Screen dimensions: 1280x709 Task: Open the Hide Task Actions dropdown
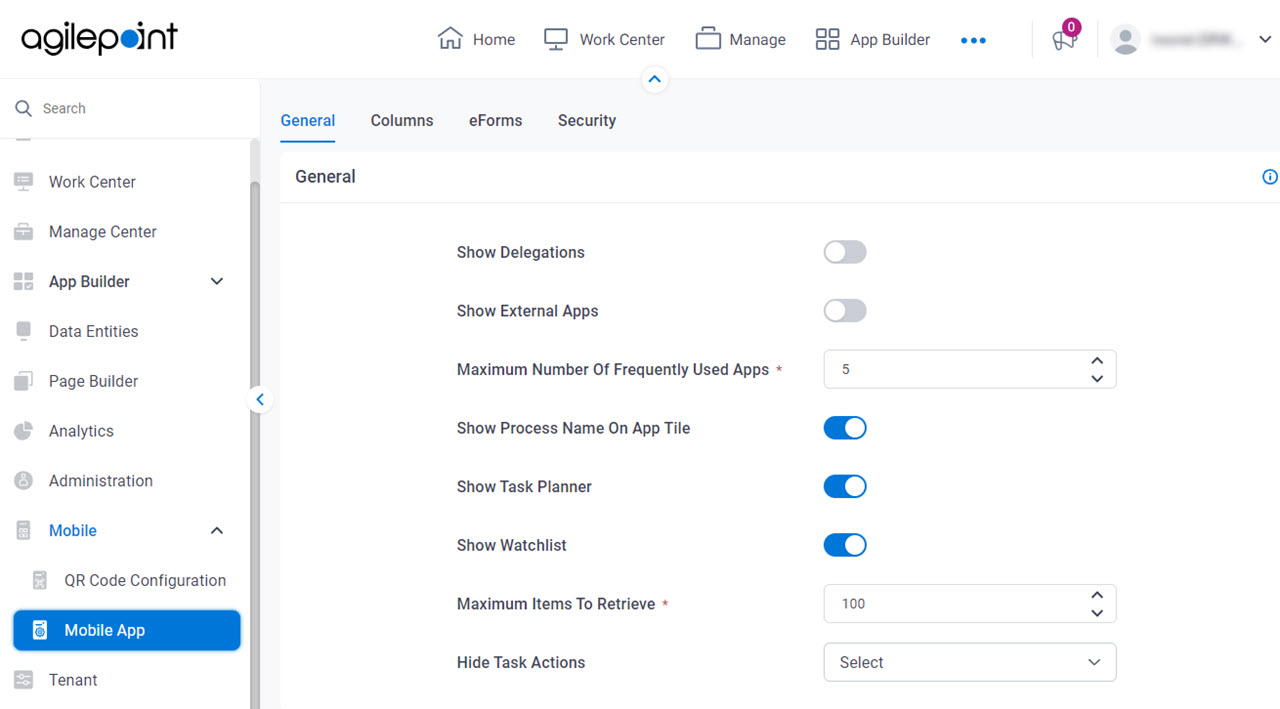point(970,662)
